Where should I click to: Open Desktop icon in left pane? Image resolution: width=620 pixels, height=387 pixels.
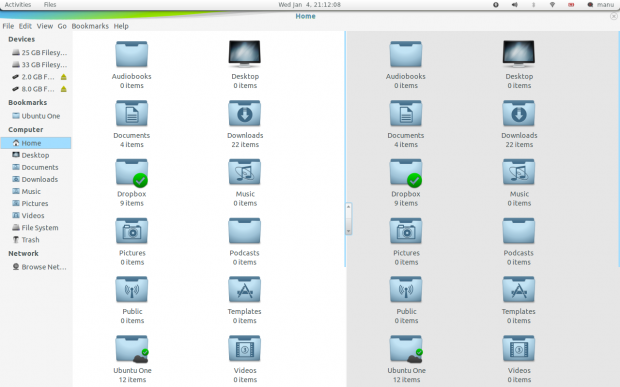tap(245, 53)
